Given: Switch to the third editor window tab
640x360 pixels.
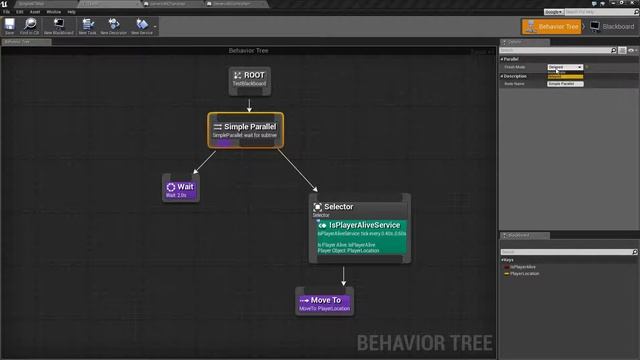Looking at the screenshot, I should pos(173,4).
